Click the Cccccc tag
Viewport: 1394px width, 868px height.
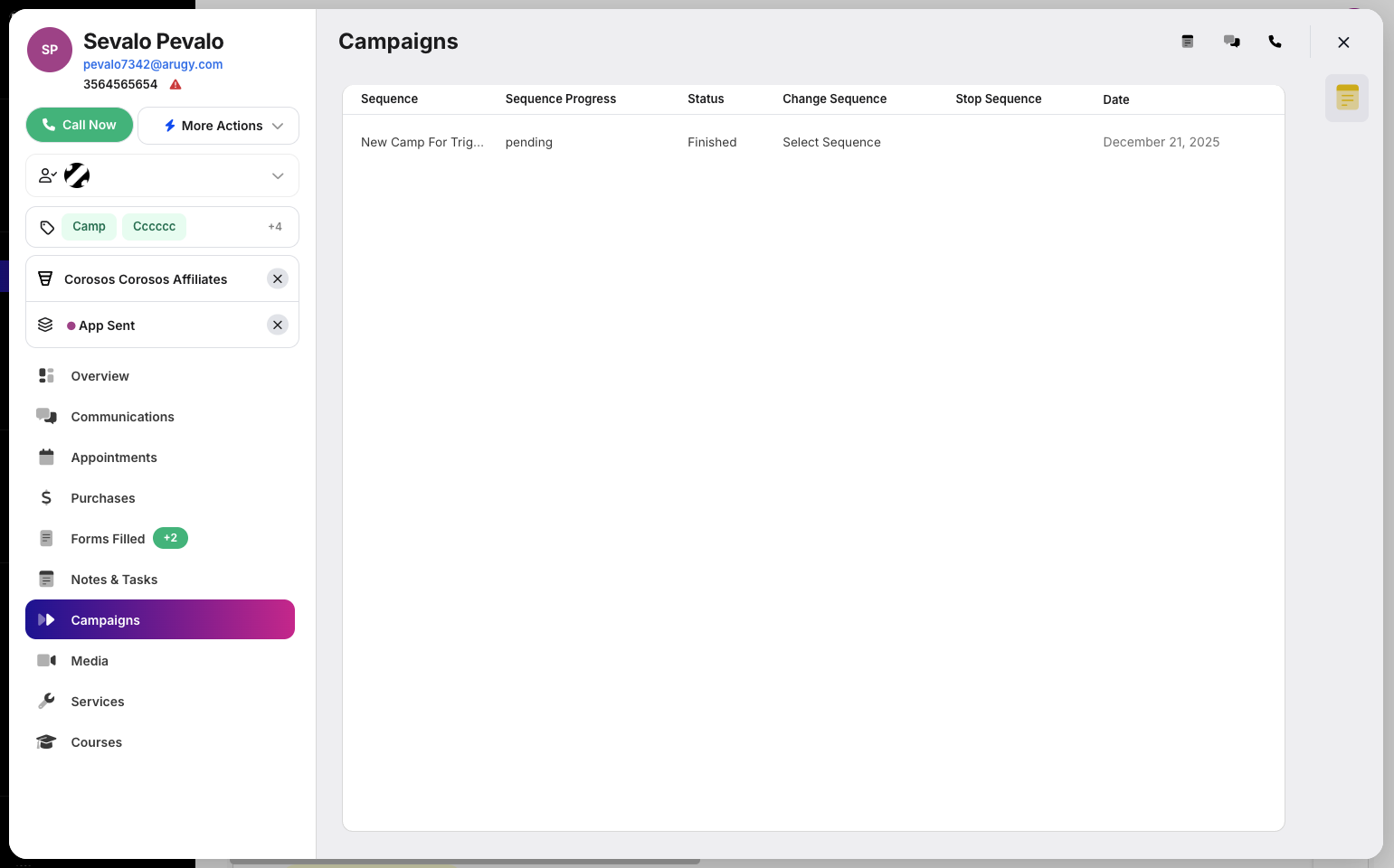coord(154,226)
